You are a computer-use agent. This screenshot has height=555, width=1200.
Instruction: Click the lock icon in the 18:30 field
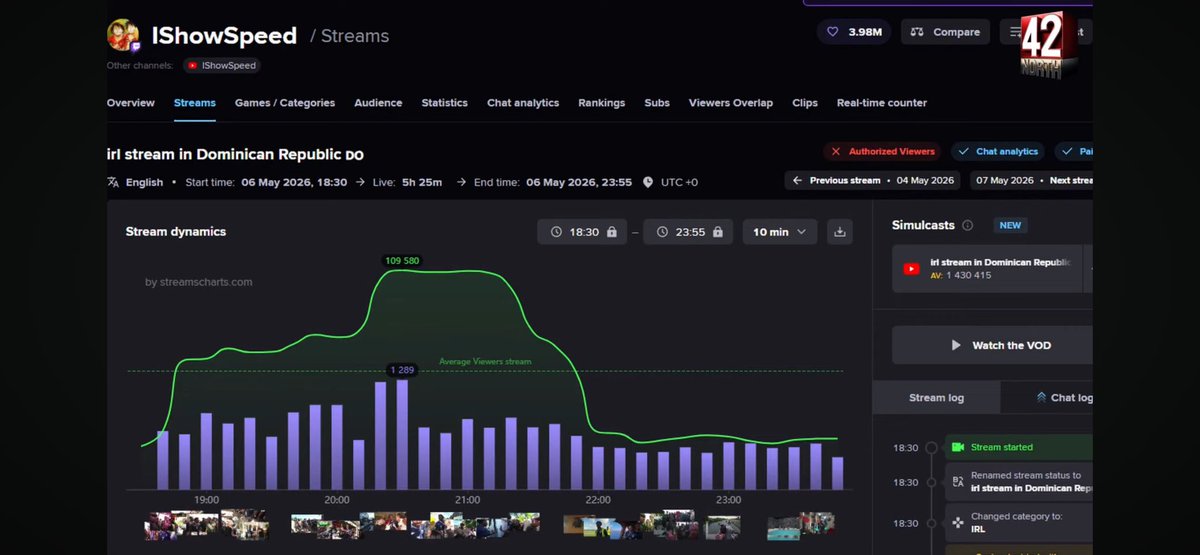point(612,232)
